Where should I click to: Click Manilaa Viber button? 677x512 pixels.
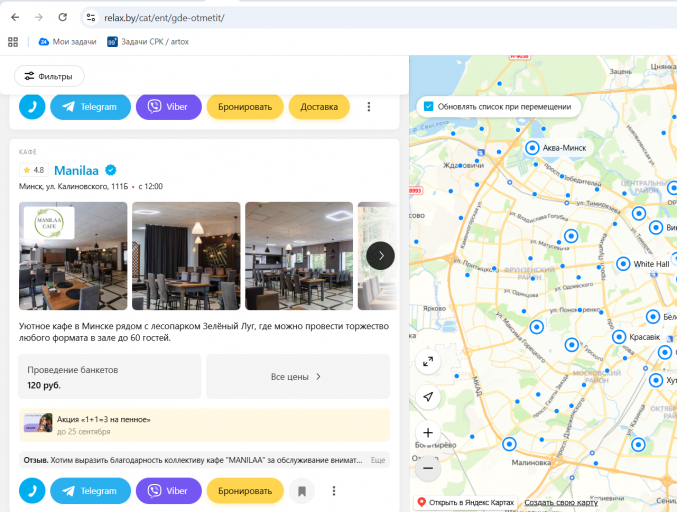tap(168, 491)
